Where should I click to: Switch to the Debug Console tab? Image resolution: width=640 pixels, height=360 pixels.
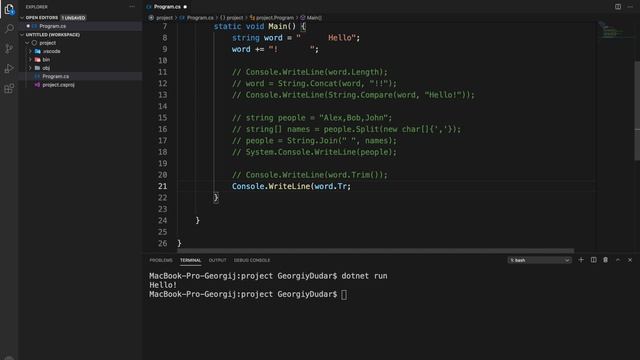coord(252,260)
